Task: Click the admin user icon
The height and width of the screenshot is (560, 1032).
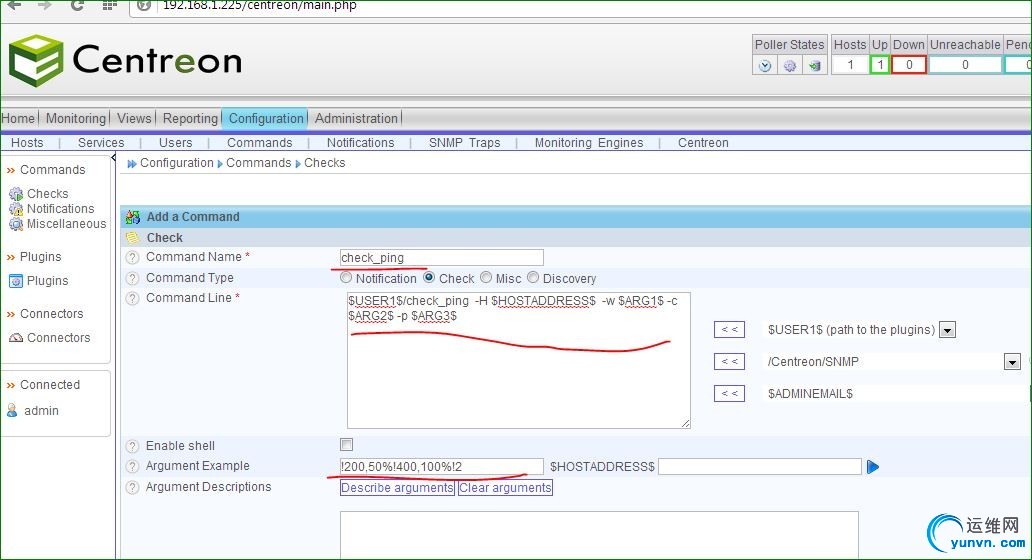Action: click(x=12, y=411)
